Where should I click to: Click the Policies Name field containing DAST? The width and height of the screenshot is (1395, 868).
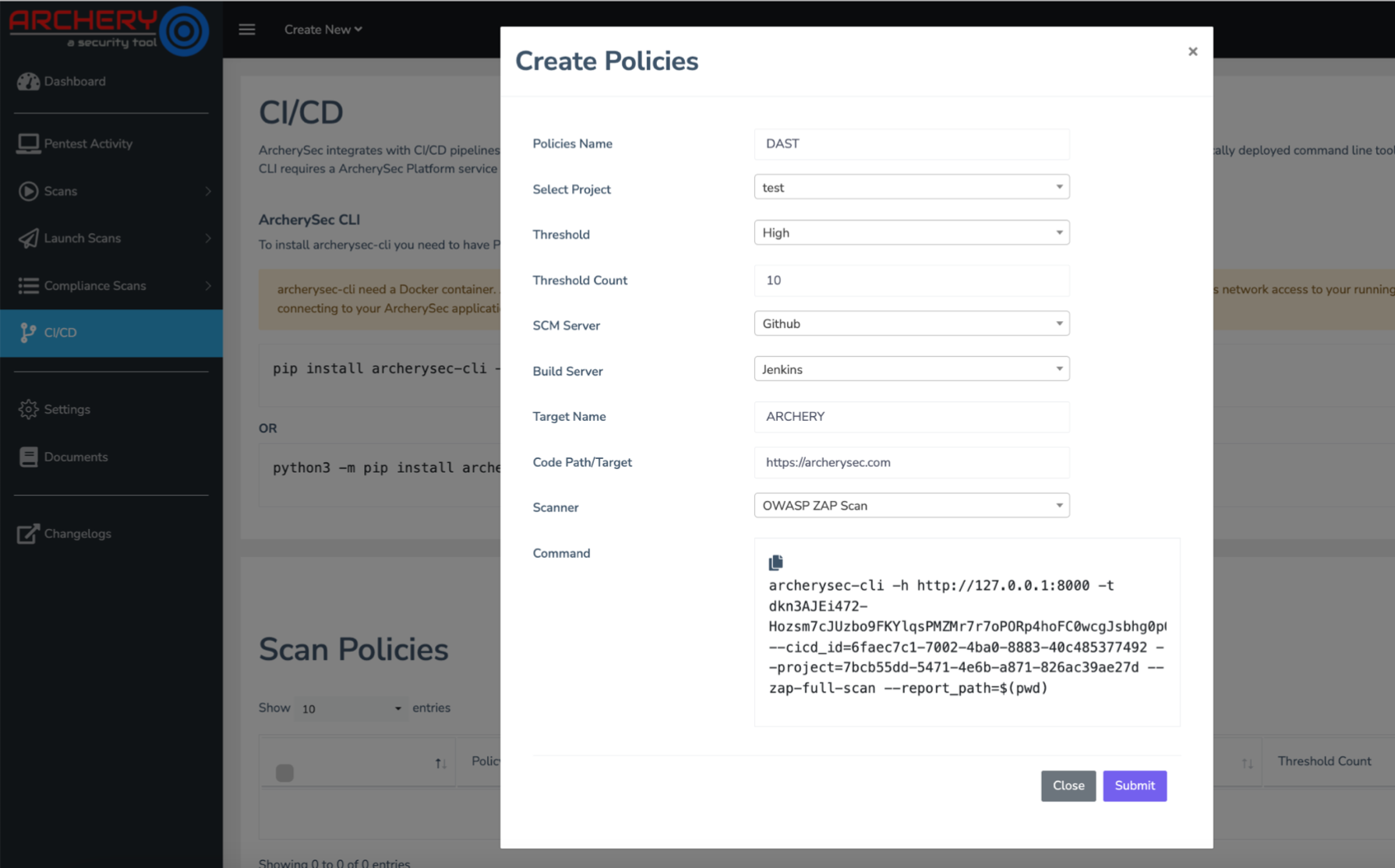click(x=911, y=143)
